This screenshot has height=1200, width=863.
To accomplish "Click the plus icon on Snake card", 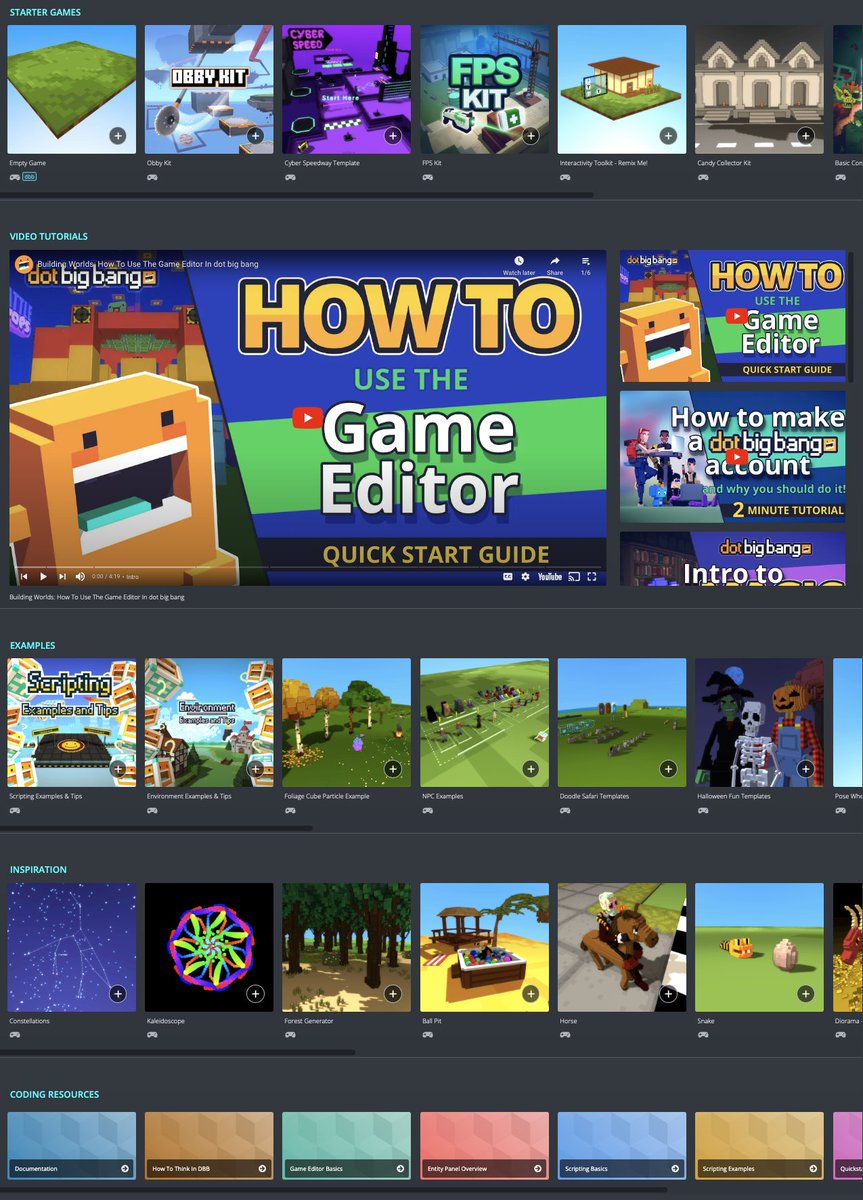I will point(806,994).
